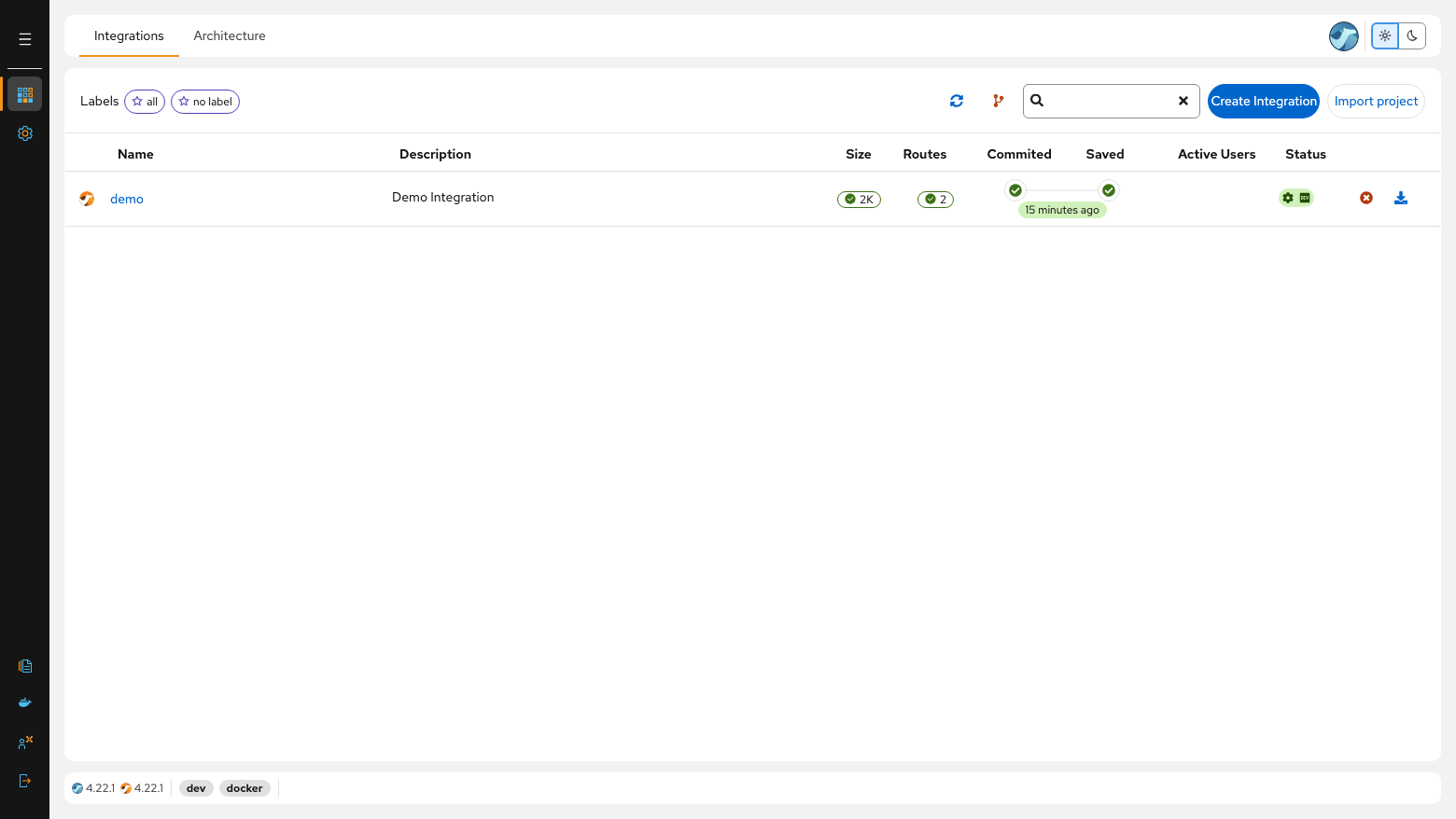
Task: Click the Active Users column header
Action: coord(1217,154)
